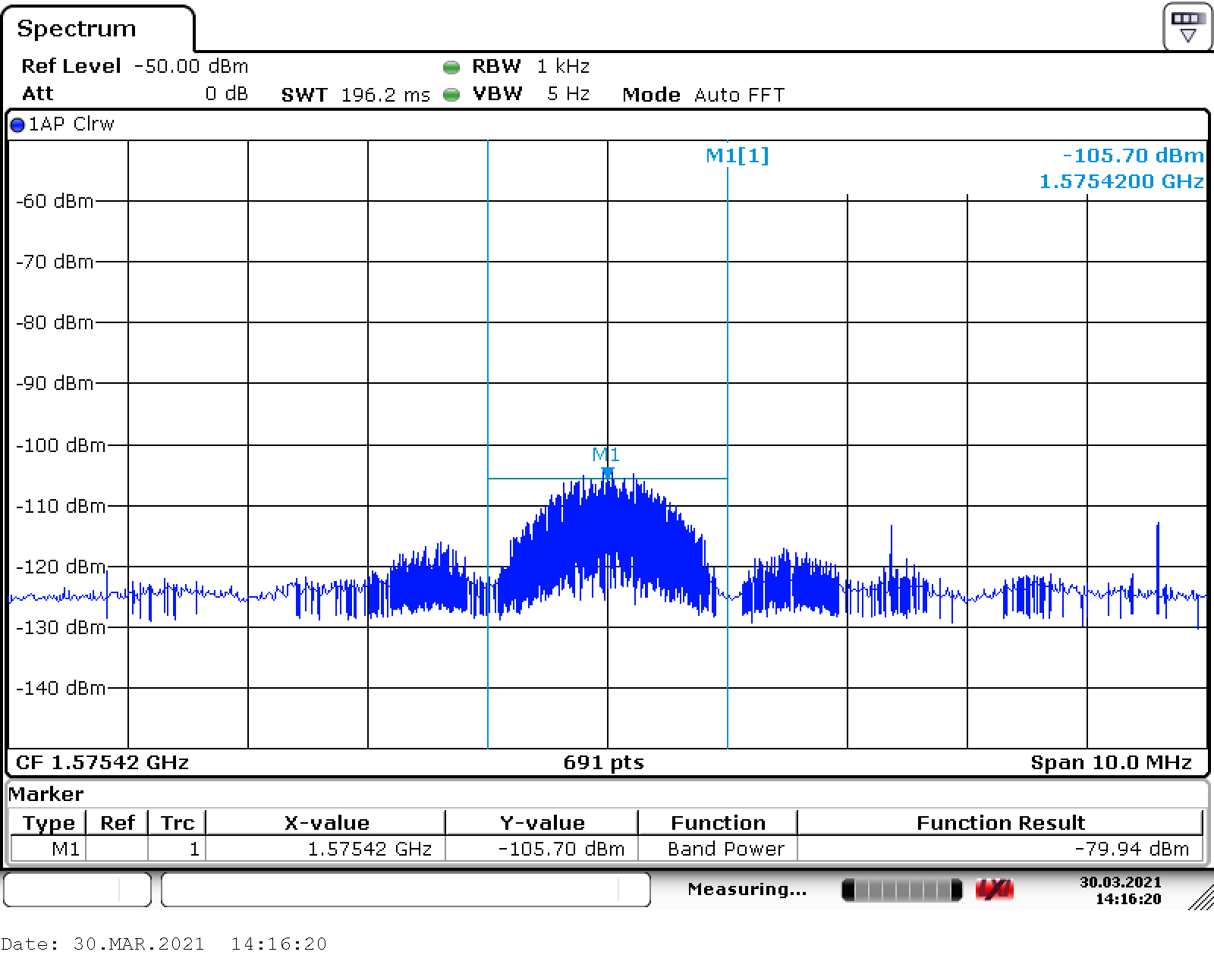Click the measurement progress bar
The height and width of the screenshot is (980, 1214).
tap(901, 889)
